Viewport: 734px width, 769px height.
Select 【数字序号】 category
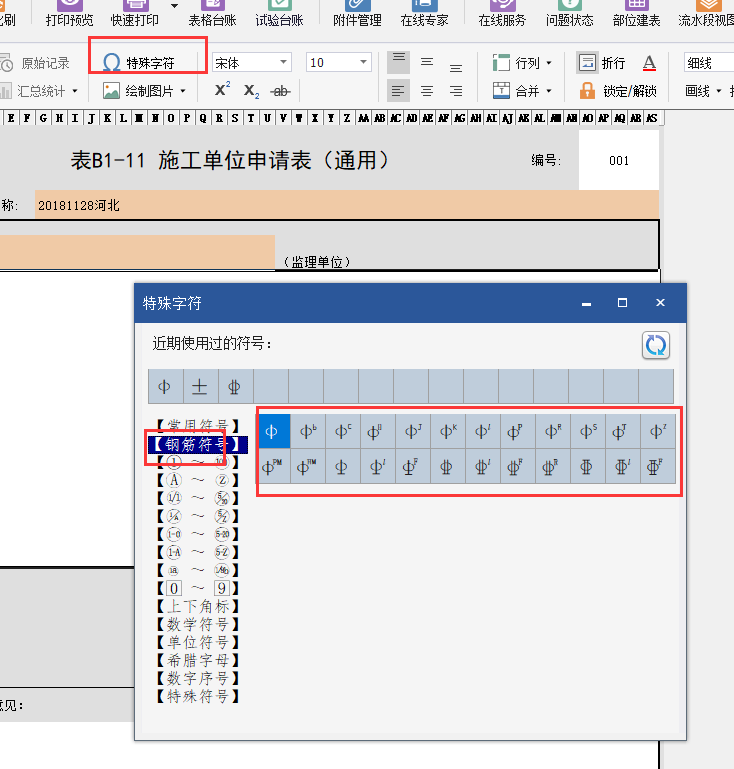(x=198, y=679)
